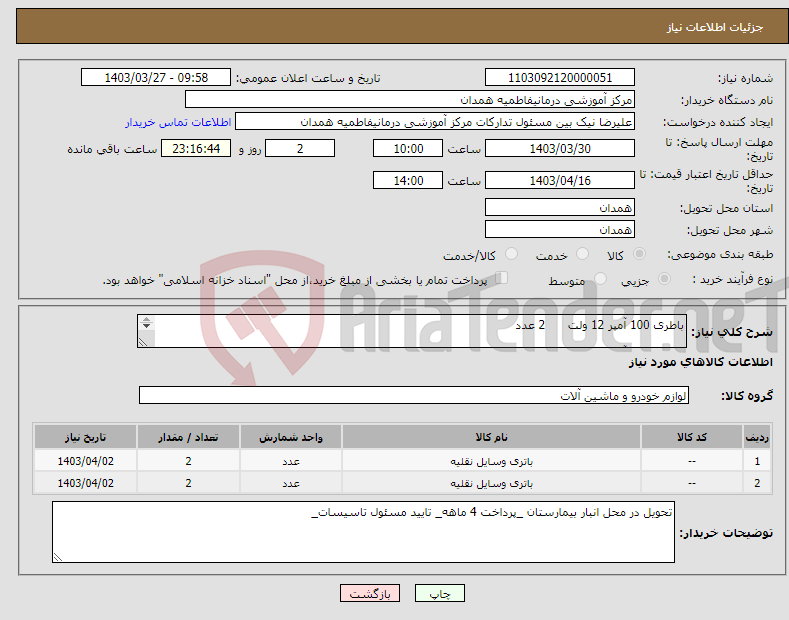Viewport: 789px width, 620px height.
Task: Select the کالا/خدمت radio button
Action: 511,254
